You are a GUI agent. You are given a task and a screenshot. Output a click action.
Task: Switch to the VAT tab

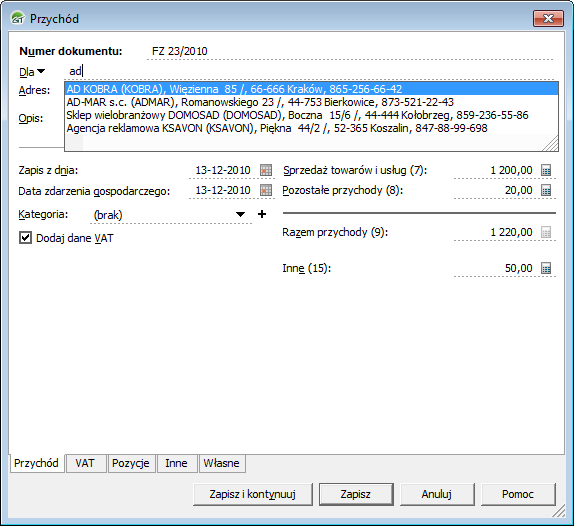pyautogui.click(x=85, y=463)
